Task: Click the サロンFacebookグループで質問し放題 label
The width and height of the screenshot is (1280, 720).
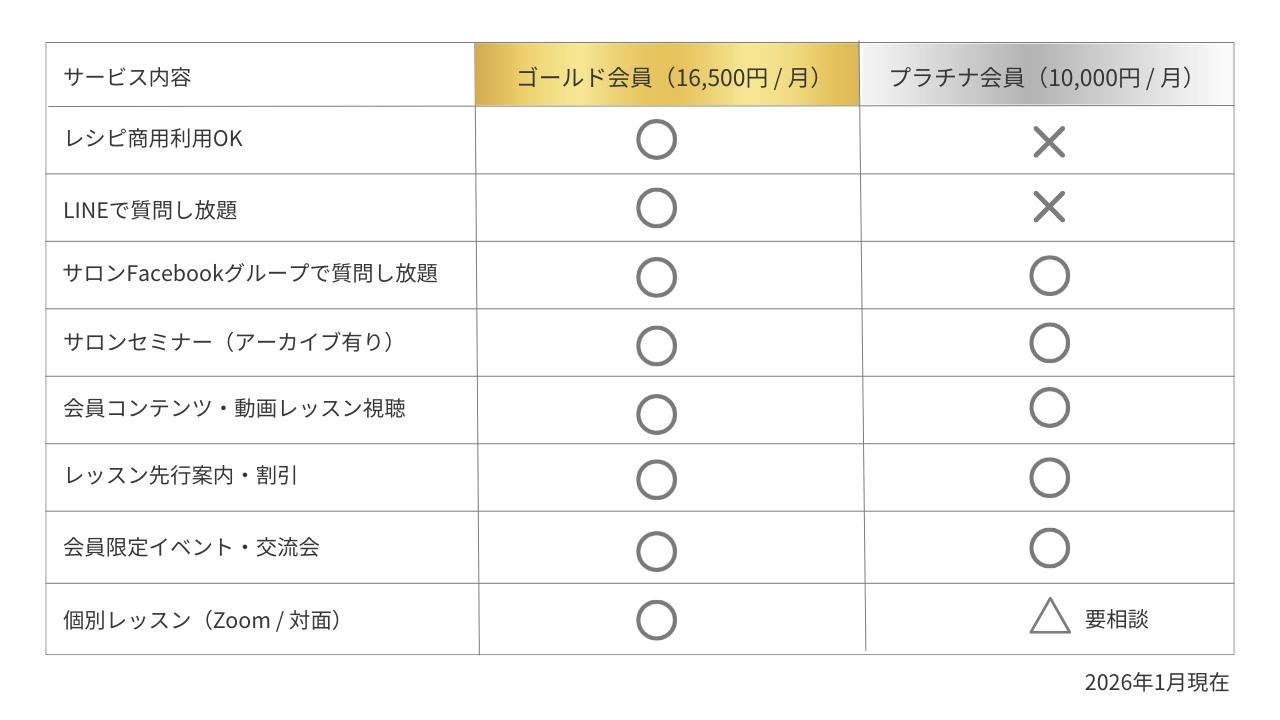Action: point(250,273)
